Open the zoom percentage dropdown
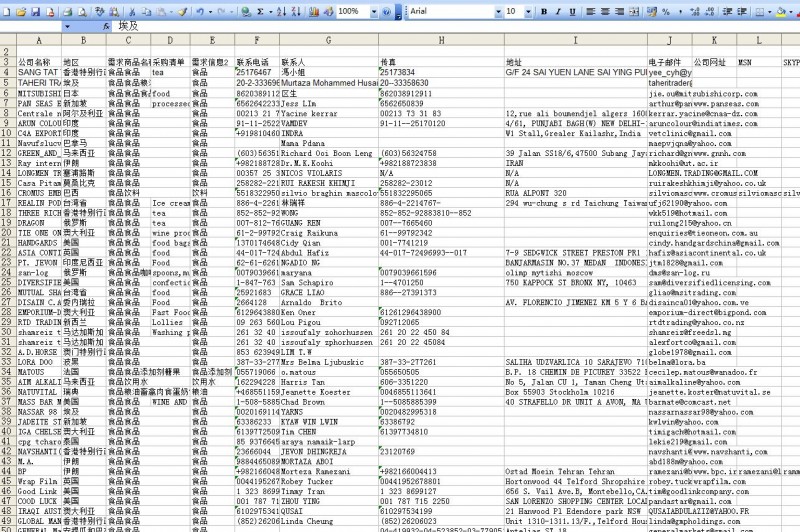 [x=374, y=12]
